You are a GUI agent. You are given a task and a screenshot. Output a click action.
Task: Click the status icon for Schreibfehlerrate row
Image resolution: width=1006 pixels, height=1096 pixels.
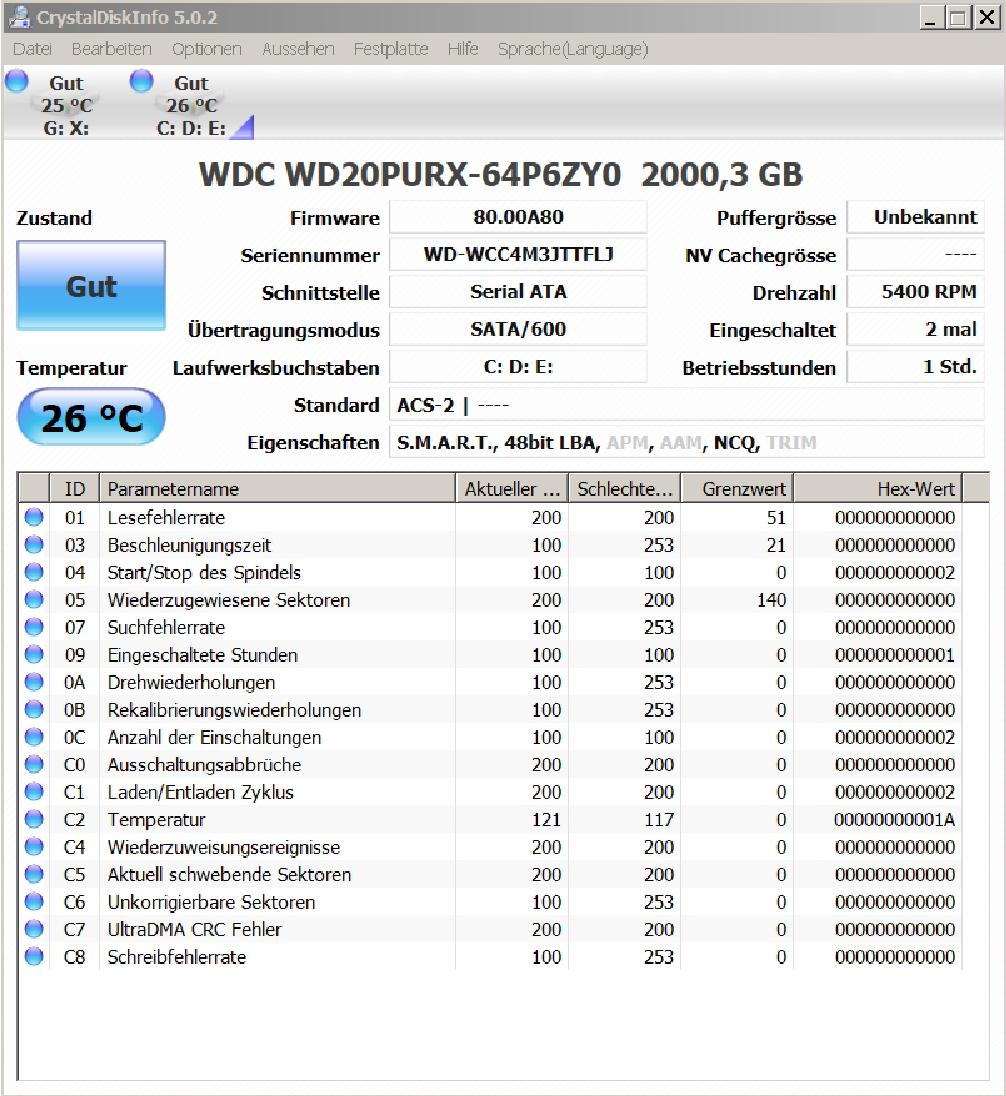tap(34, 957)
